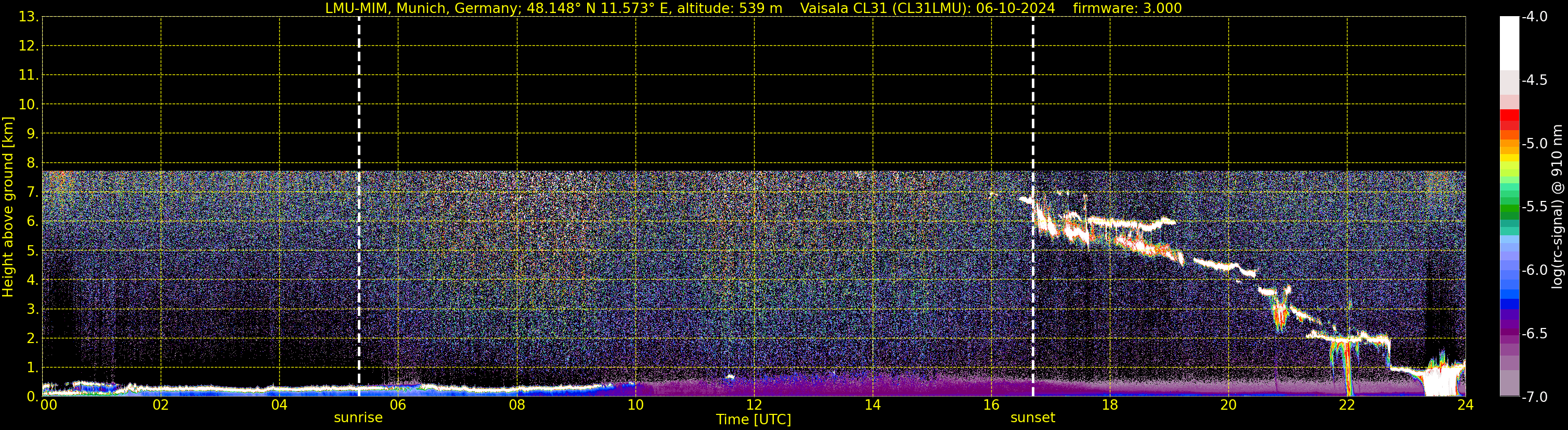
Task: Click the colorbar tick label "-6.0"
Action: click(1534, 270)
